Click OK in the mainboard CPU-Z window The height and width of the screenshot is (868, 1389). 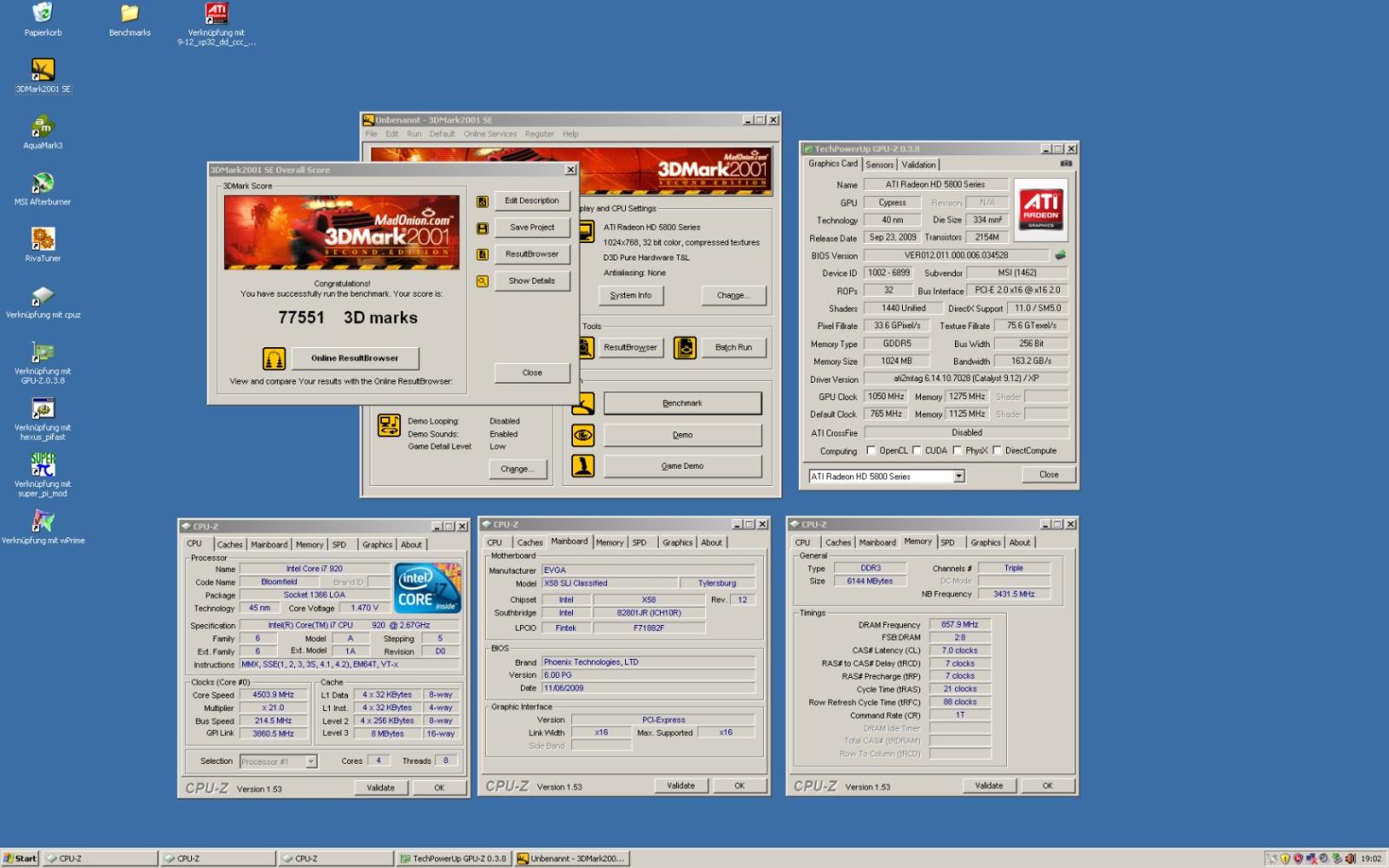(x=740, y=786)
